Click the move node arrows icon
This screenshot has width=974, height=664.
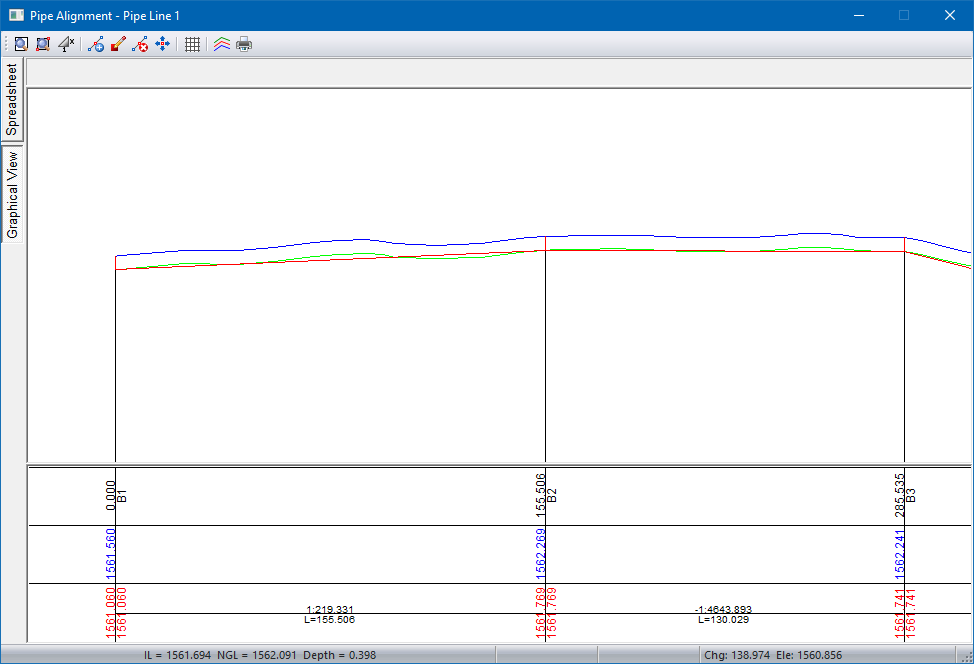tap(162, 44)
